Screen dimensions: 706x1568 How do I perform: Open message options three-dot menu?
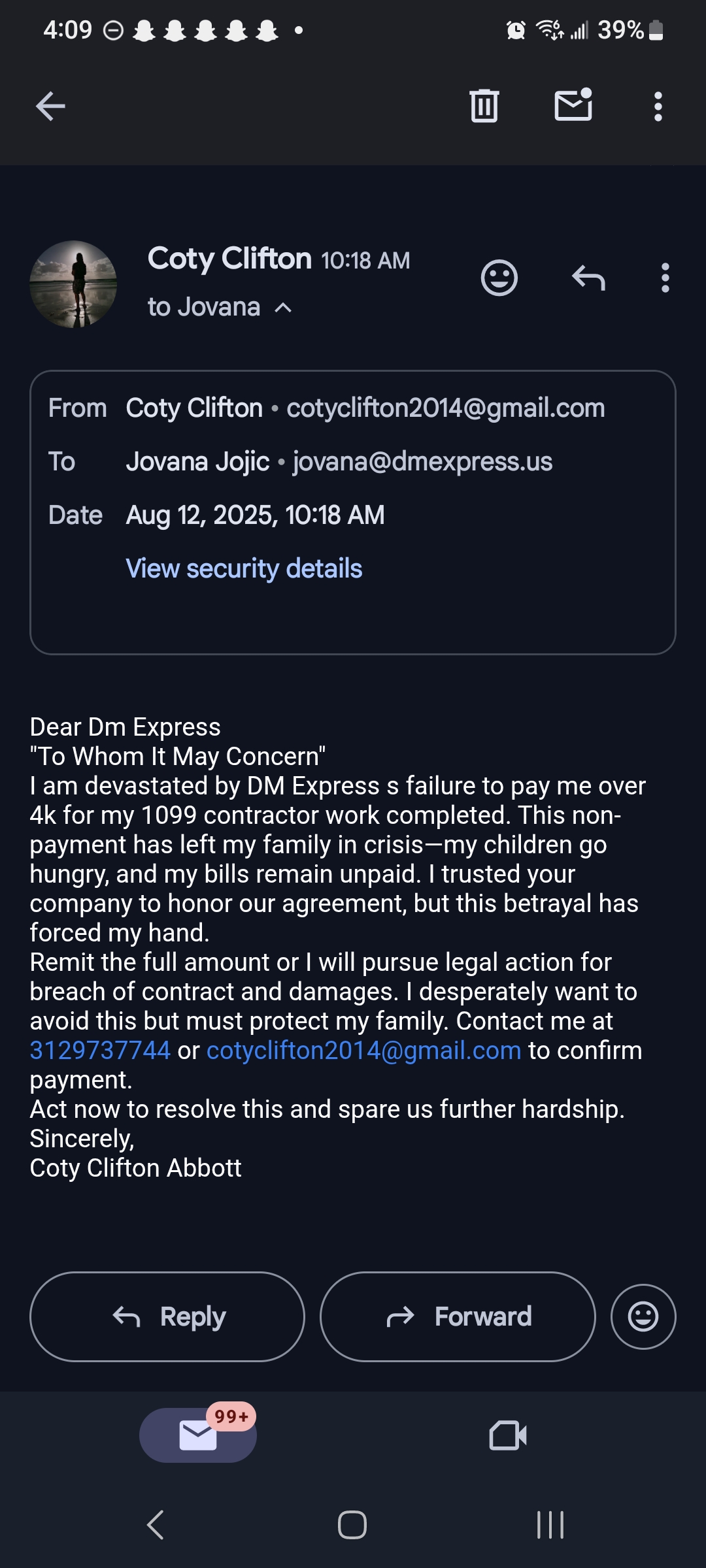pos(665,278)
